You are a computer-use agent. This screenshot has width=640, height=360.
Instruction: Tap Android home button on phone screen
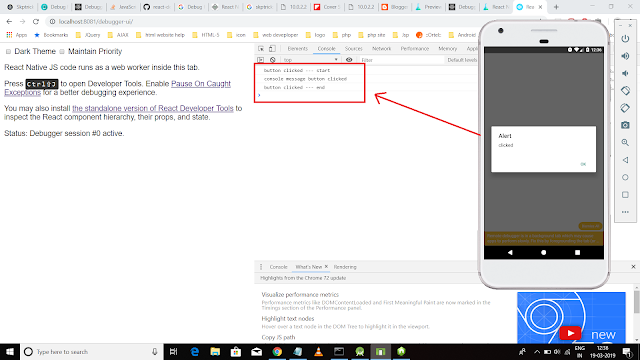[x=543, y=252]
